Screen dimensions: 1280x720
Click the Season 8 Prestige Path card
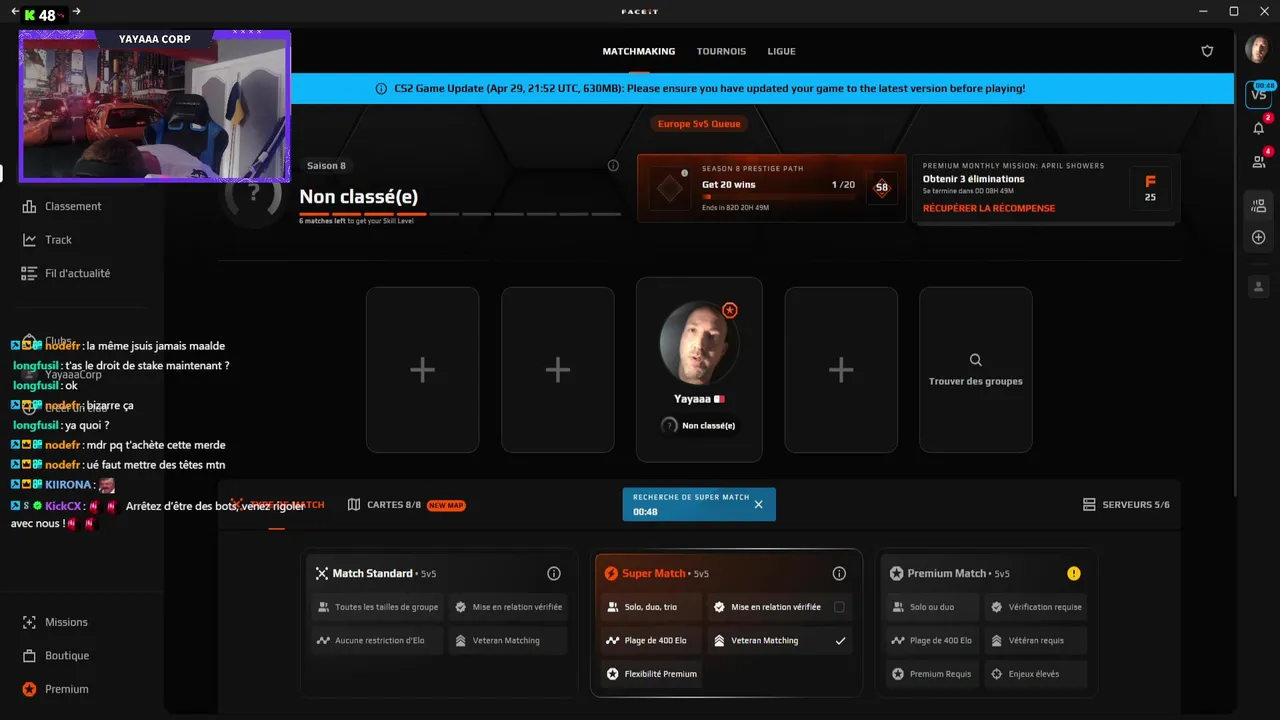(x=771, y=188)
